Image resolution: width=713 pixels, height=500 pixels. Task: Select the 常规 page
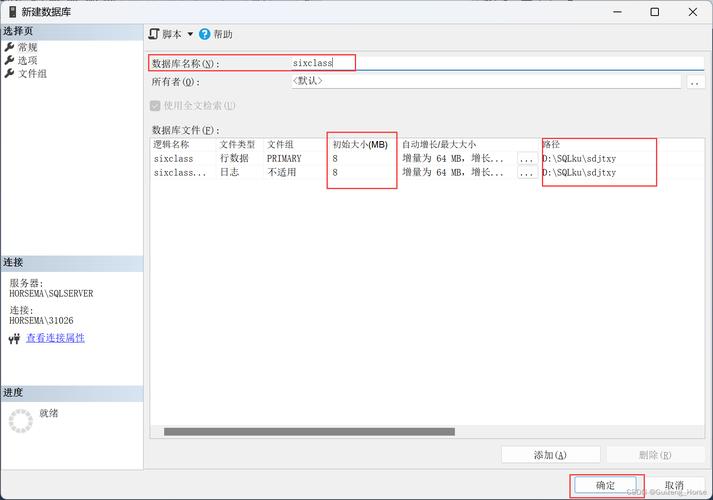point(27,47)
